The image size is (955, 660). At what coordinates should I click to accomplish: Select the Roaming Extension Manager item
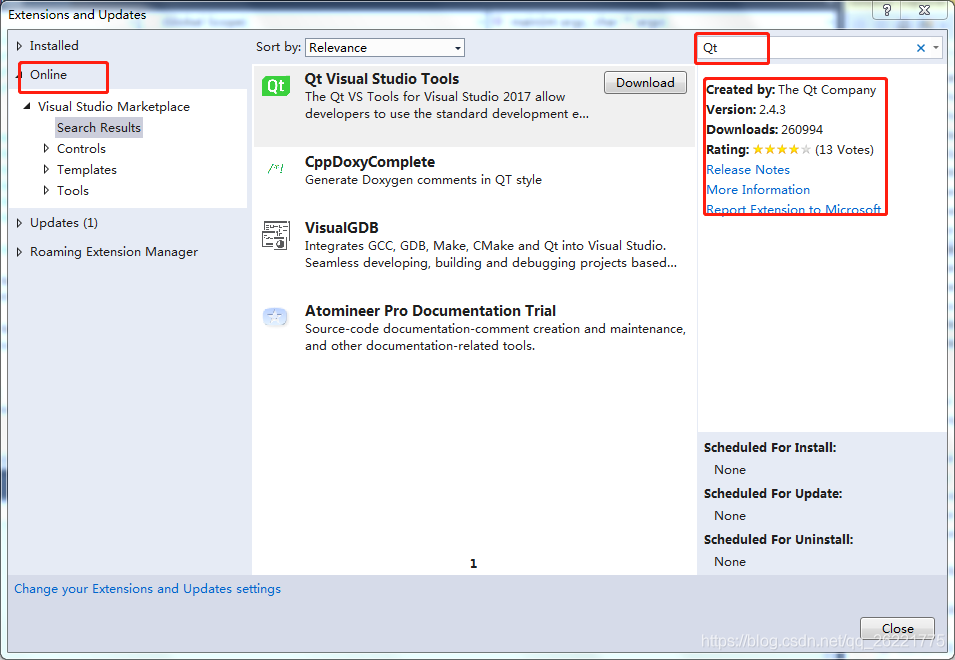click(114, 252)
